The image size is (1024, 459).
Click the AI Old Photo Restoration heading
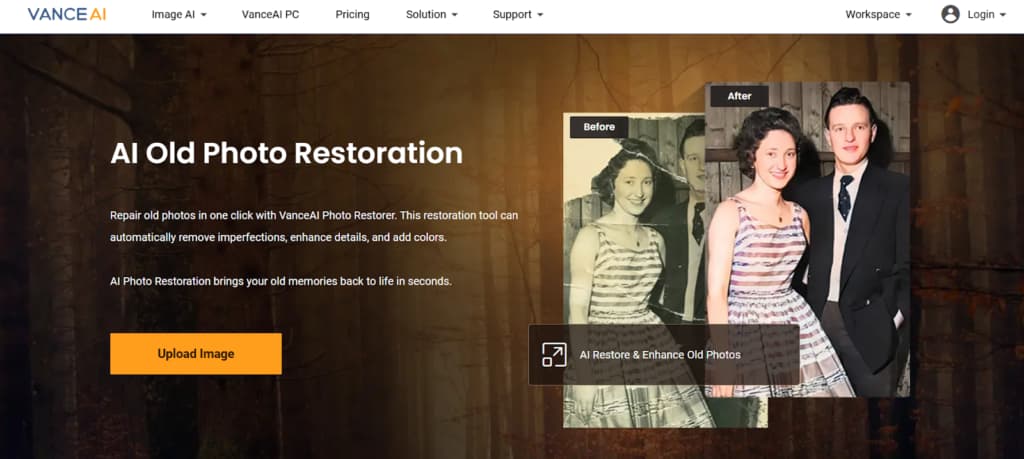tap(287, 153)
